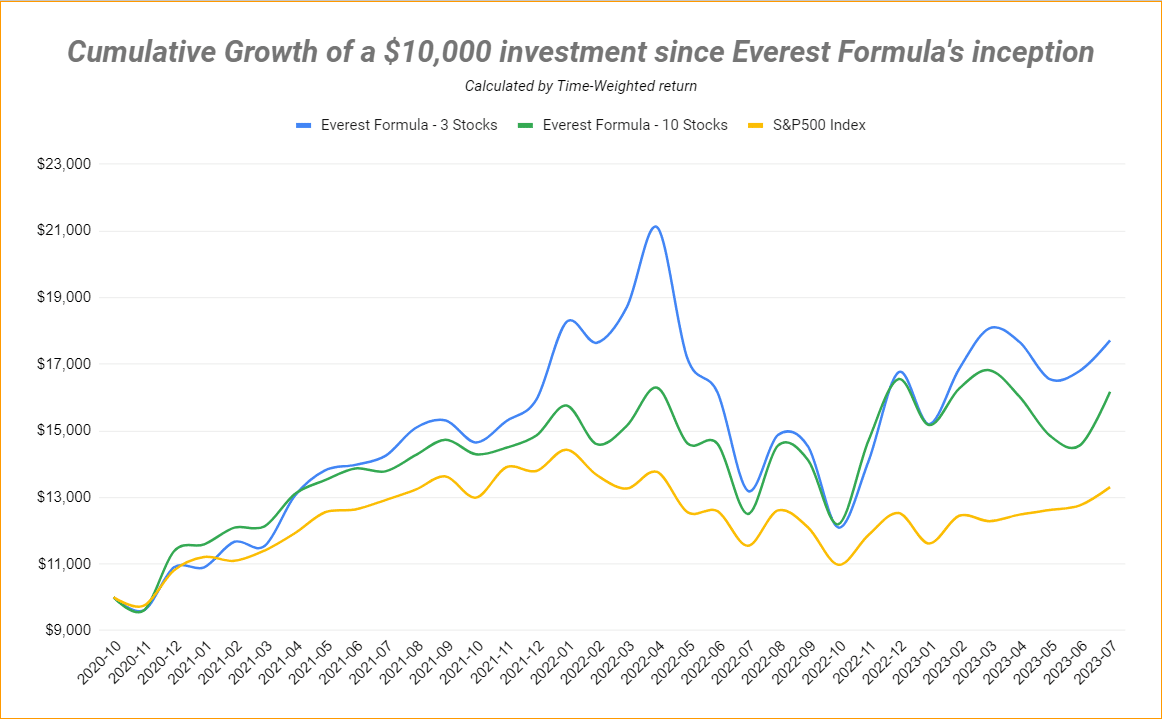Click the $17,000 y-axis label
The height and width of the screenshot is (719, 1162).
64,364
